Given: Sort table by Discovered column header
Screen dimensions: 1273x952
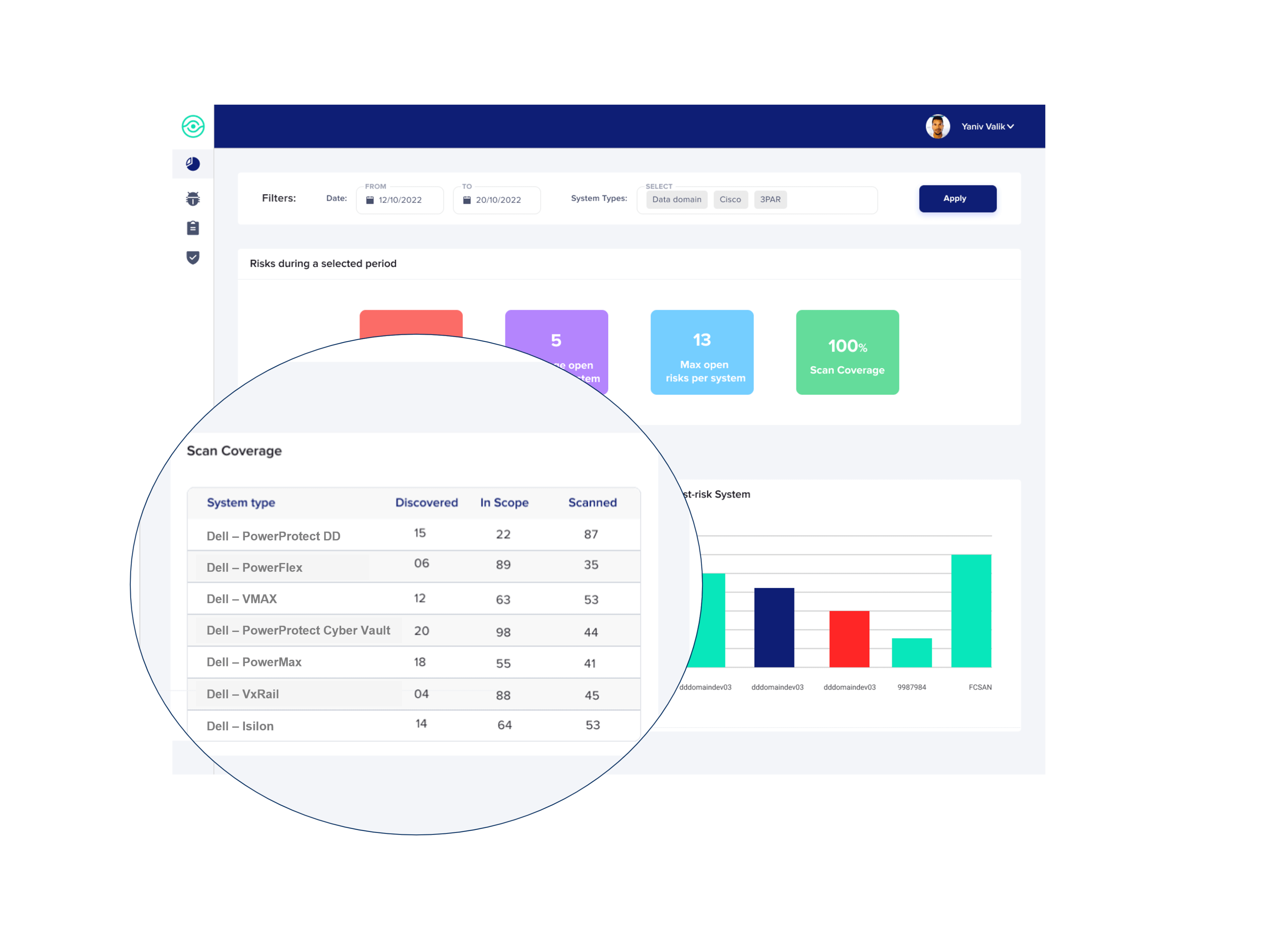Looking at the screenshot, I should coord(426,502).
